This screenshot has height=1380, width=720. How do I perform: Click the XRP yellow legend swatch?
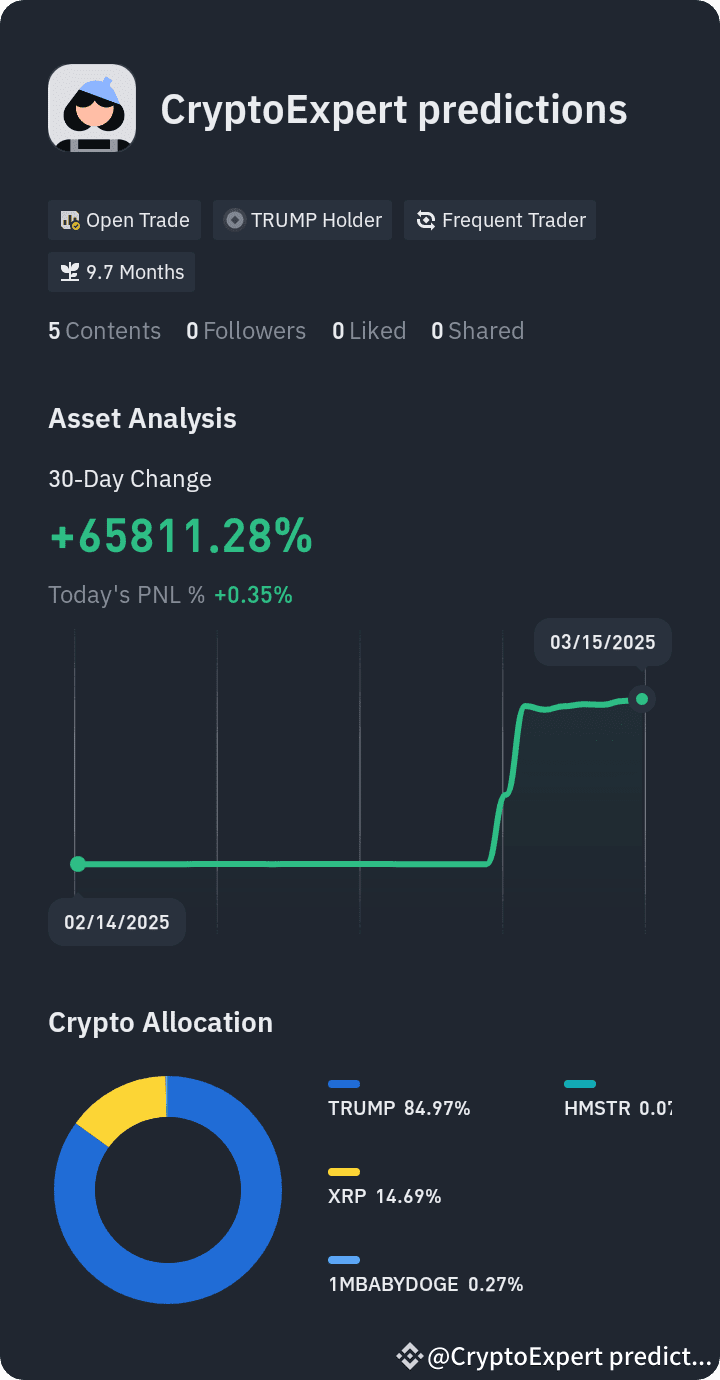(344, 1172)
